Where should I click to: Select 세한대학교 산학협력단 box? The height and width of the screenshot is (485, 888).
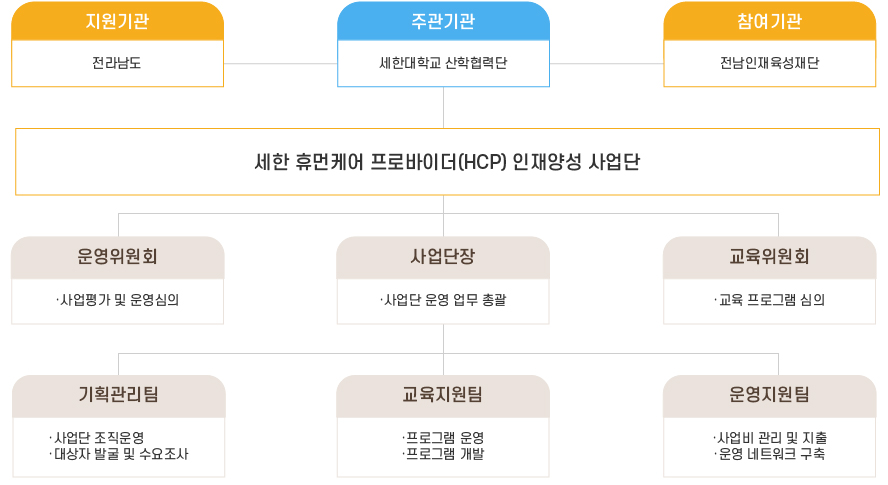pos(443,63)
